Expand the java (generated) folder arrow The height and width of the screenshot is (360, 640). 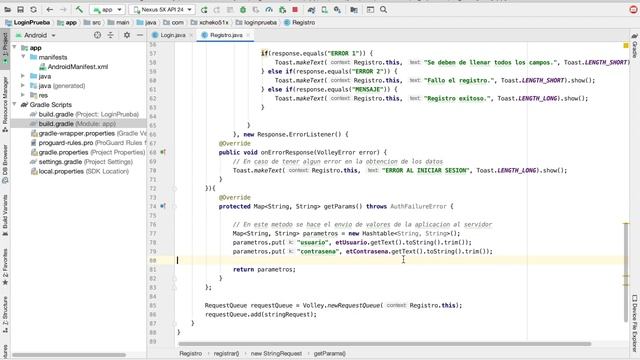[23, 85]
